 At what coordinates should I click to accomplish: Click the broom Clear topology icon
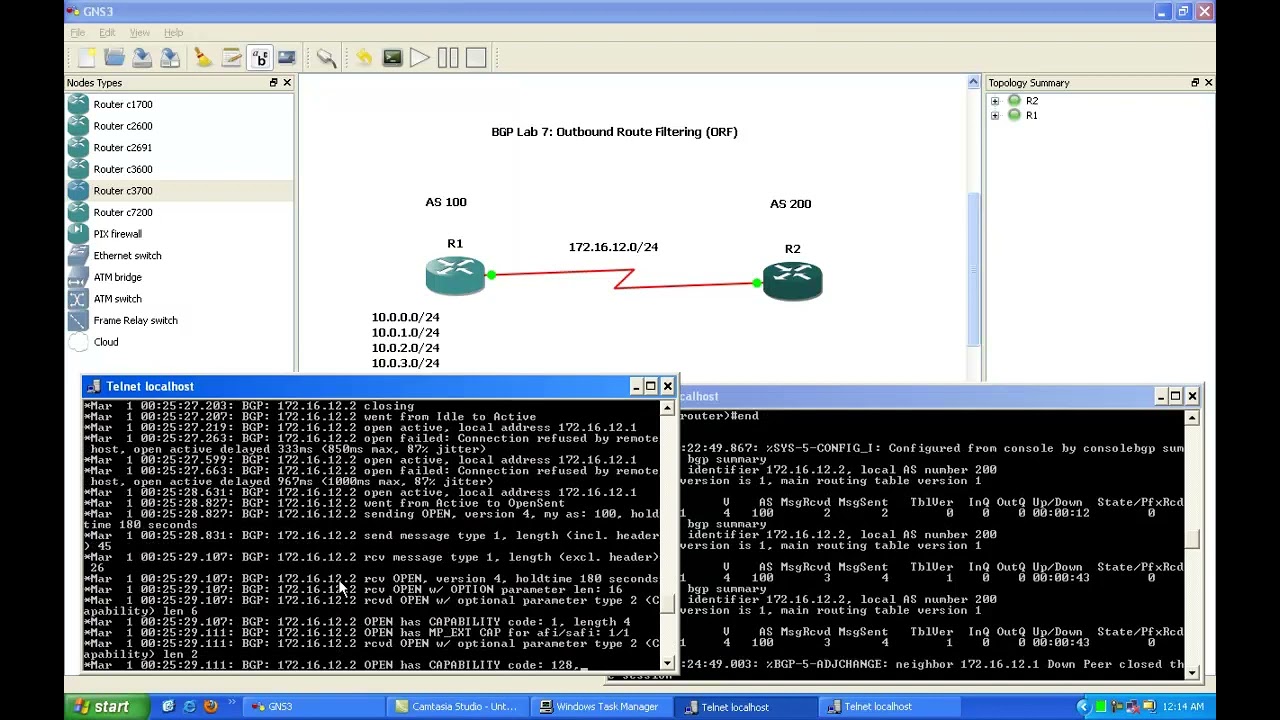point(203,58)
